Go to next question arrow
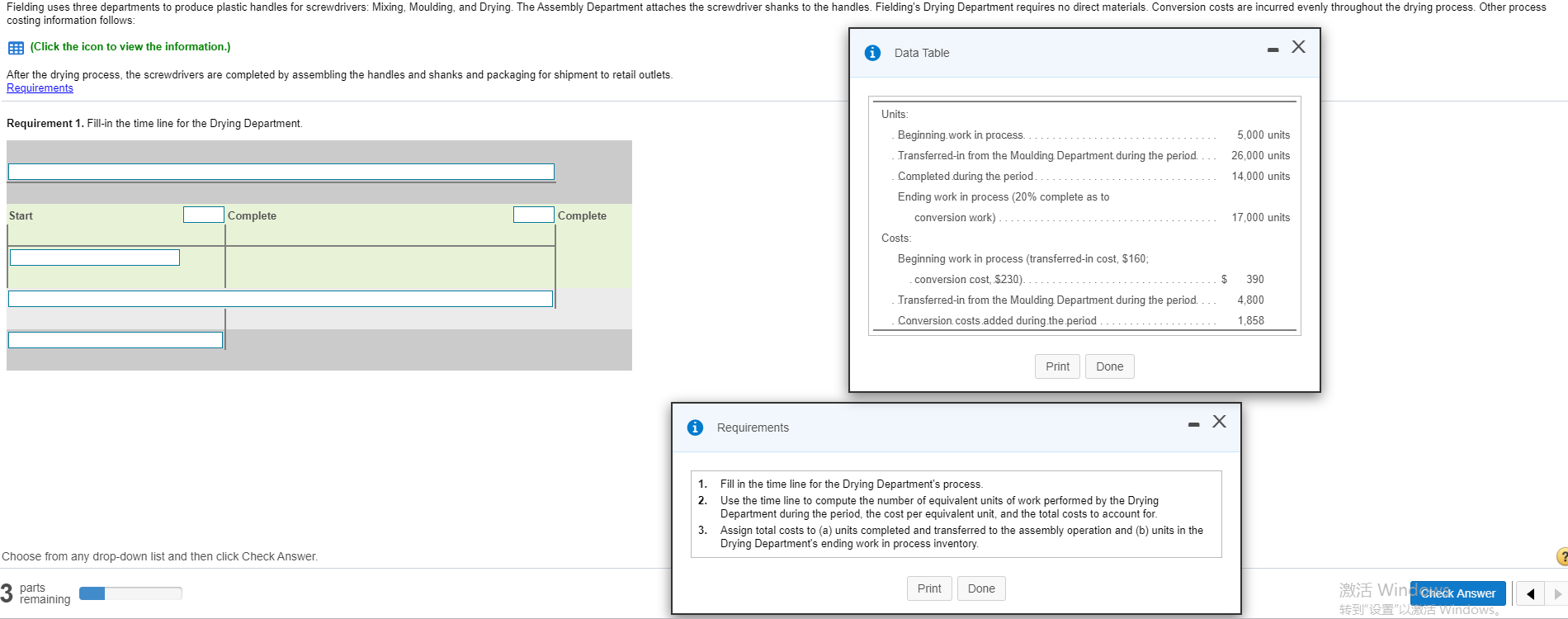 tap(1557, 593)
